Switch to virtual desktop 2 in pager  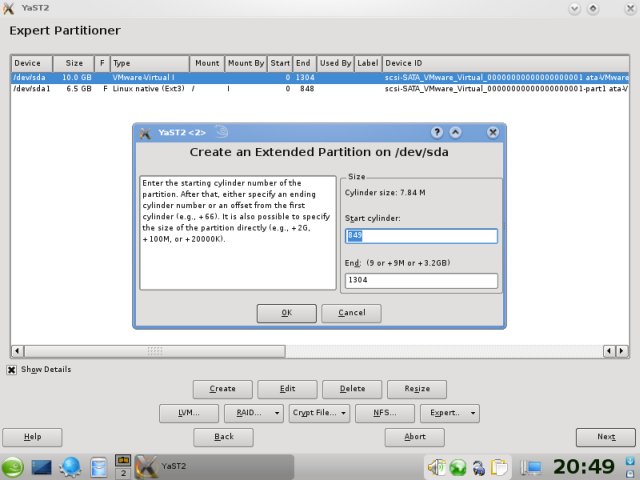point(123,473)
